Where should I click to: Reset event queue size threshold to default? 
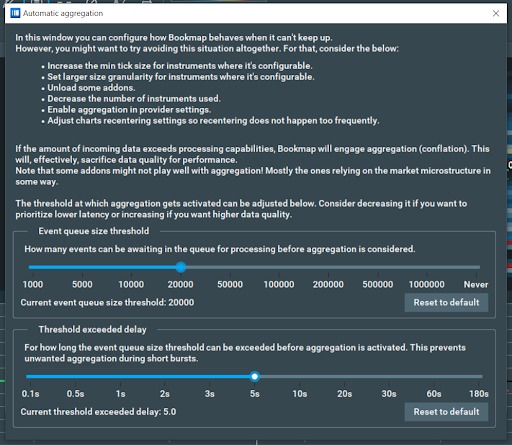pos(446,302)
